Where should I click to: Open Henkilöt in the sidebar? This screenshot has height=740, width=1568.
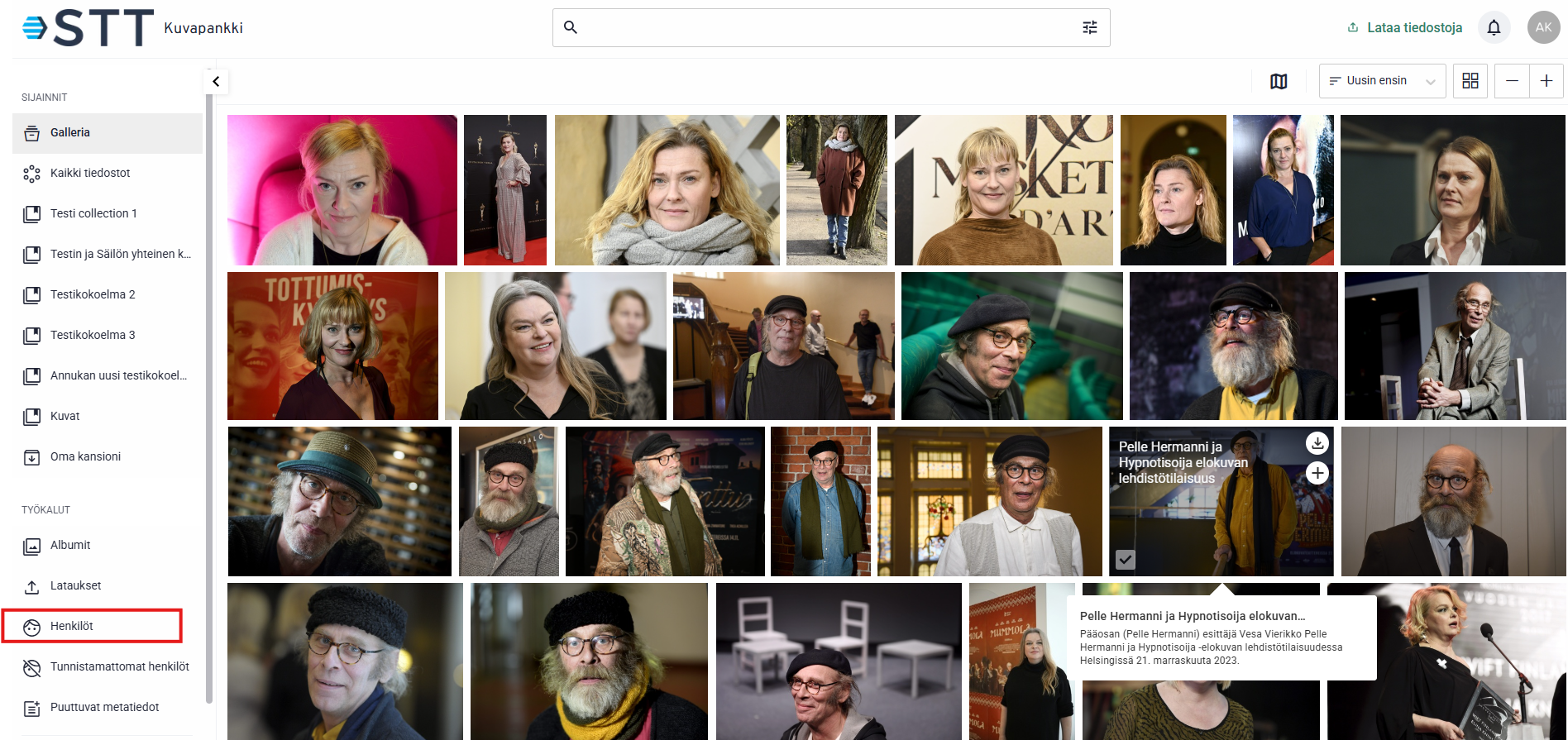pyautogui.click(x=72, y=626)
